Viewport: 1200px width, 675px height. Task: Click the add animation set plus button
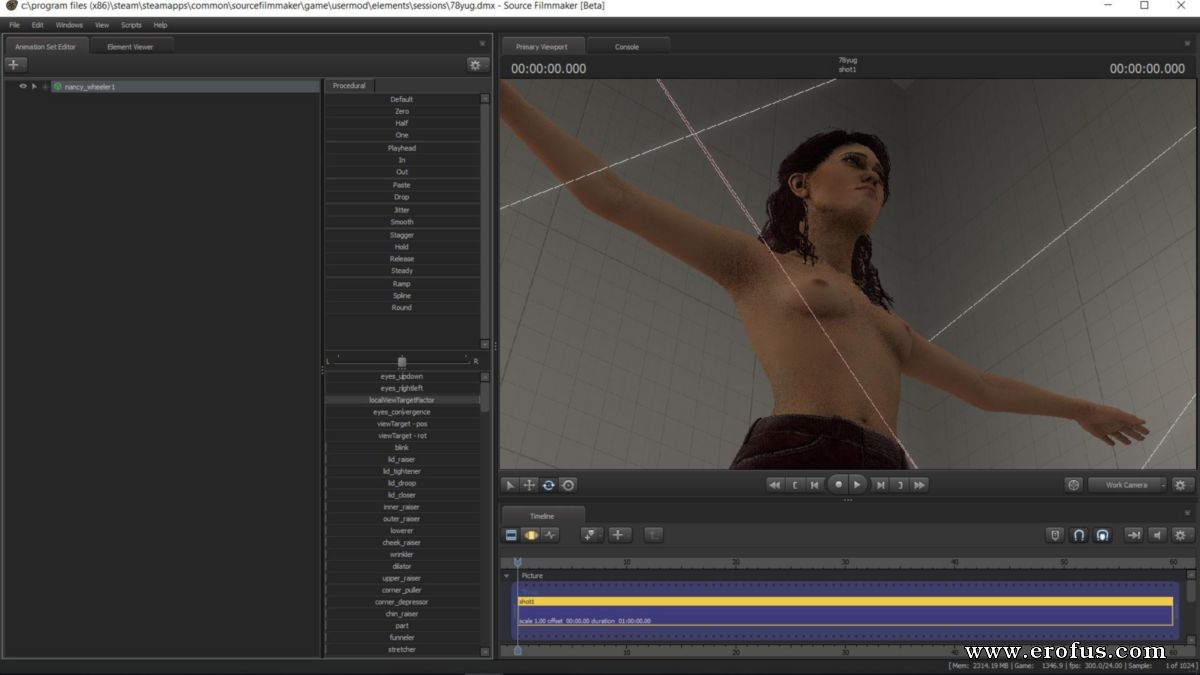tap(15, 64)
